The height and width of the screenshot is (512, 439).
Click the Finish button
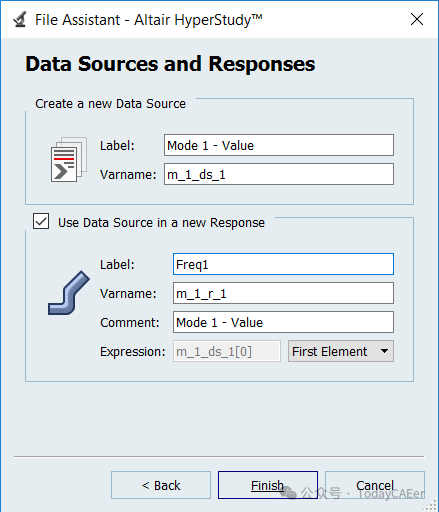tap(268, 485)
